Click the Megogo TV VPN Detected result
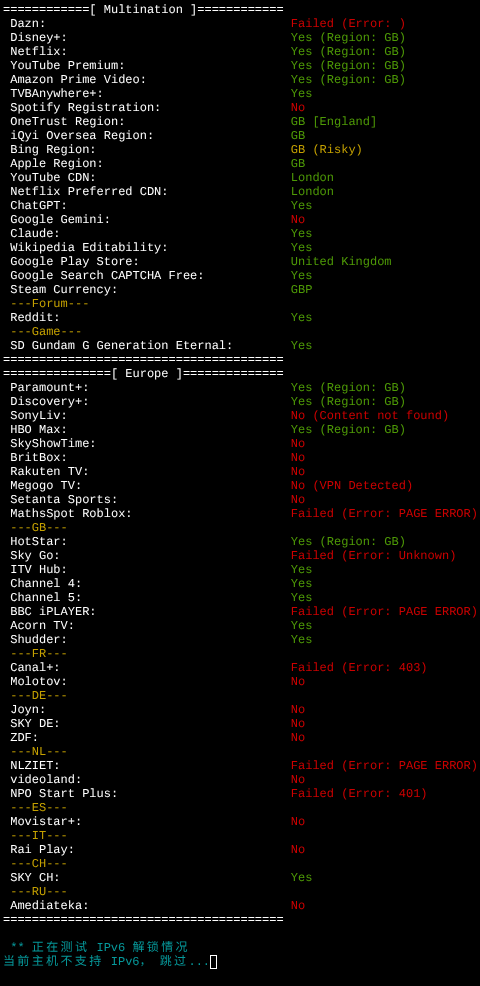This screenshot has width=480, height=986. [x=352, y=485]
